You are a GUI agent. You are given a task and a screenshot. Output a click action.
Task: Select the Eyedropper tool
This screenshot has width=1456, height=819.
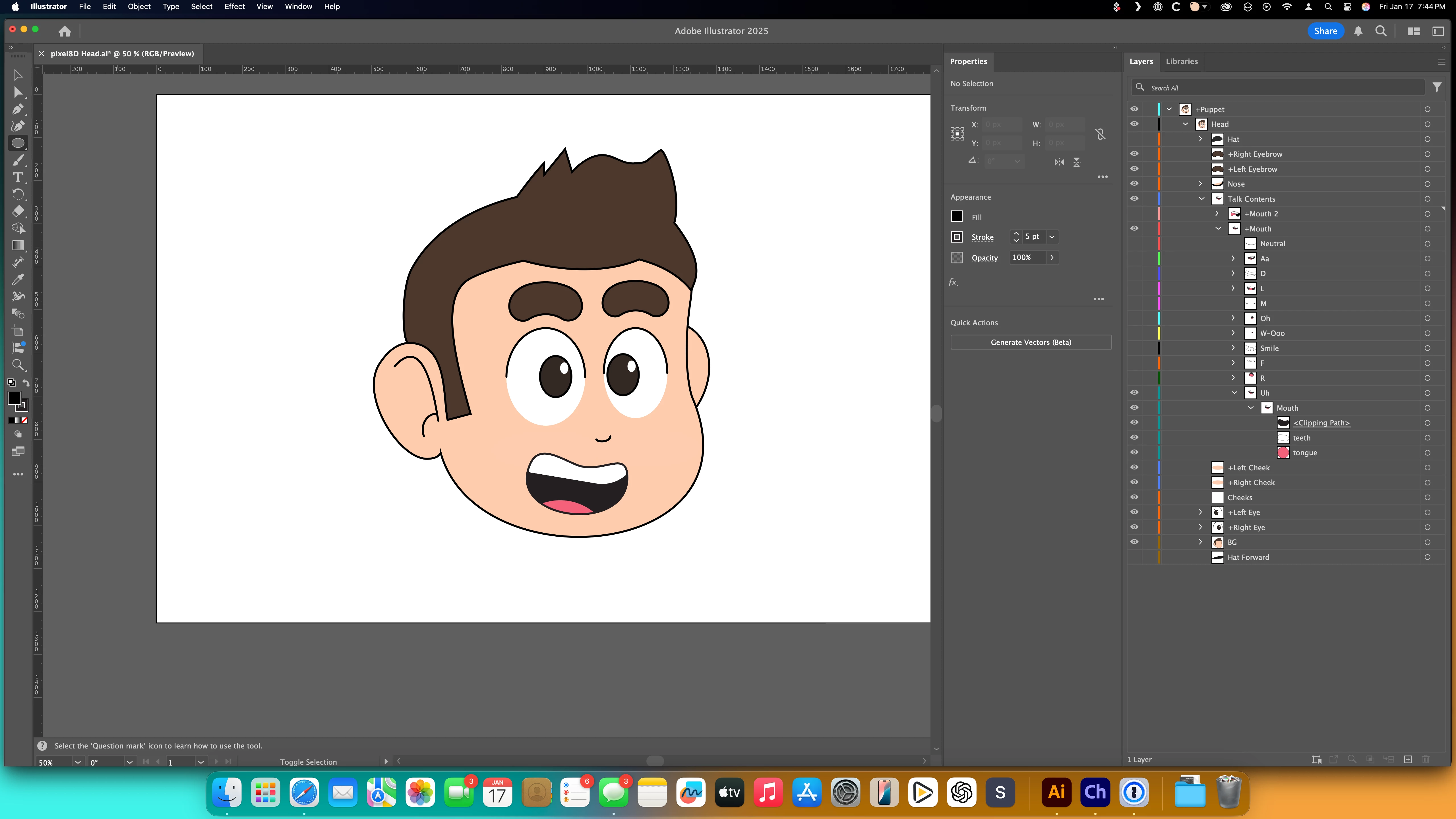click(18, 279)
